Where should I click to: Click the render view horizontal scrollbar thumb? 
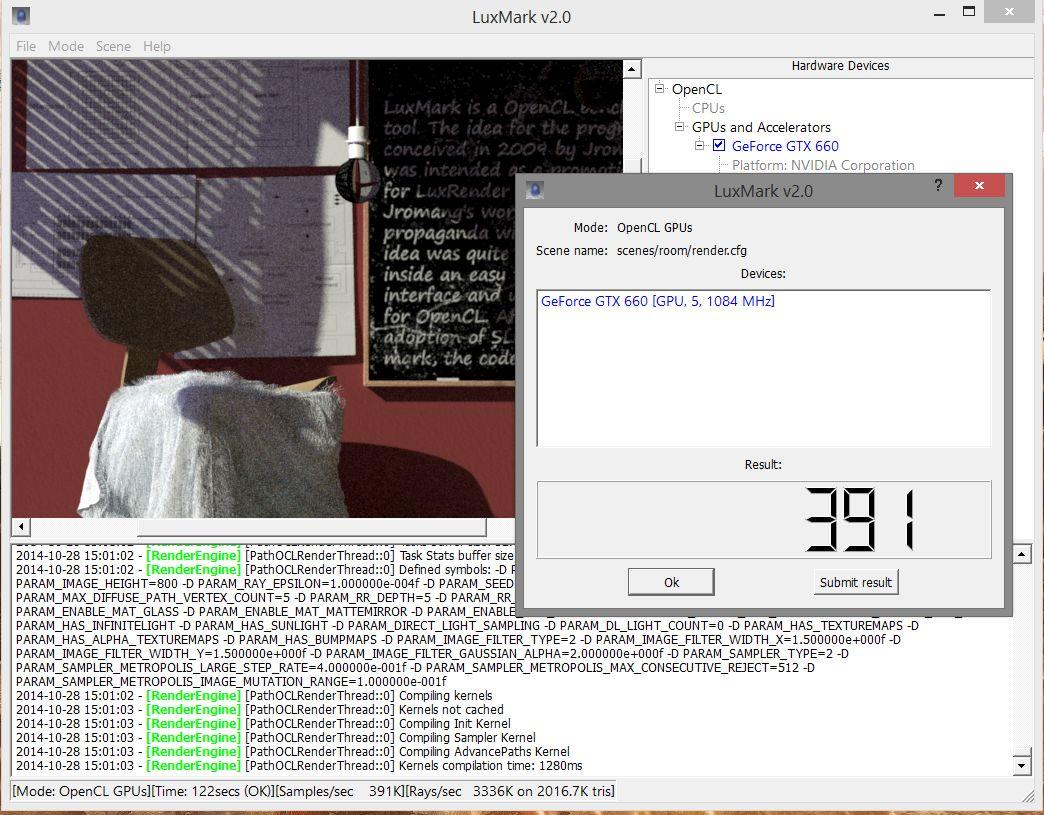[312, 527]
